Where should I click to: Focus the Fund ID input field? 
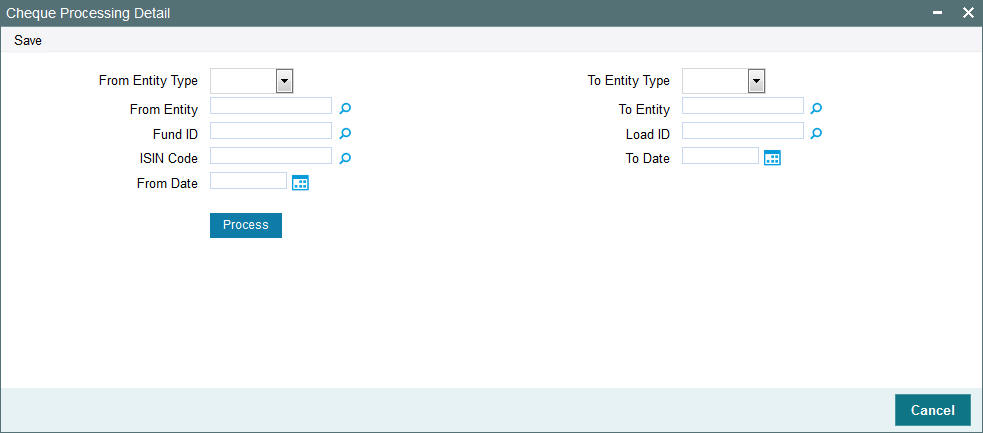[x=271, y=130]
